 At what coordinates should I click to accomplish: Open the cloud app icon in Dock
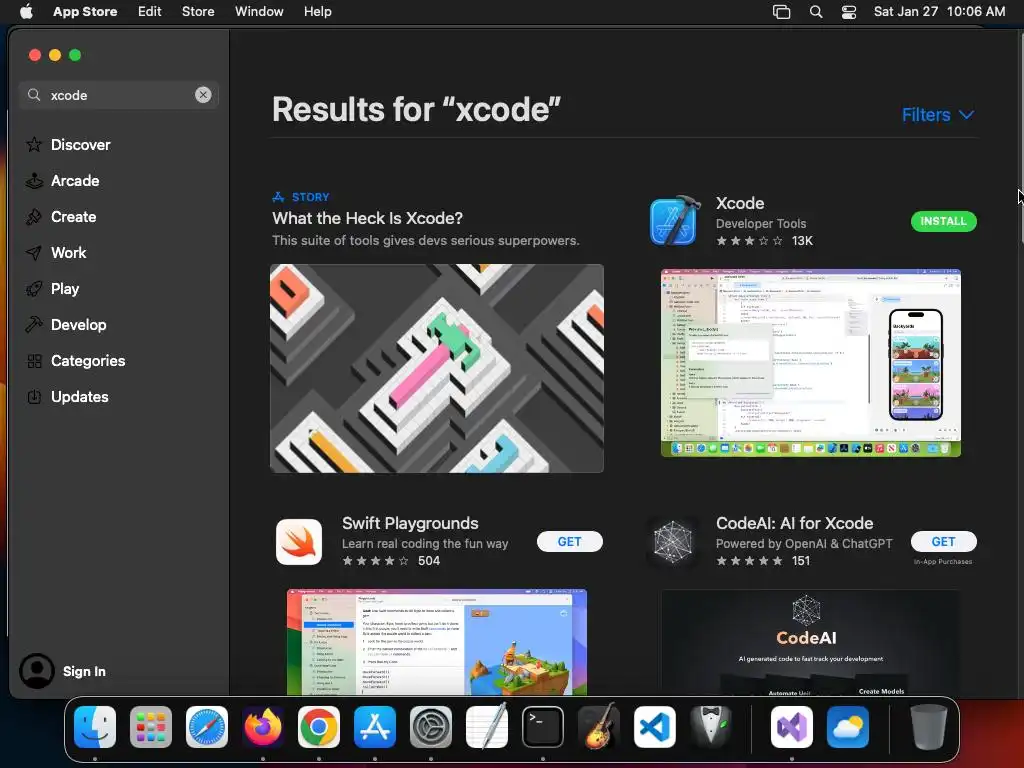(848, 727)
